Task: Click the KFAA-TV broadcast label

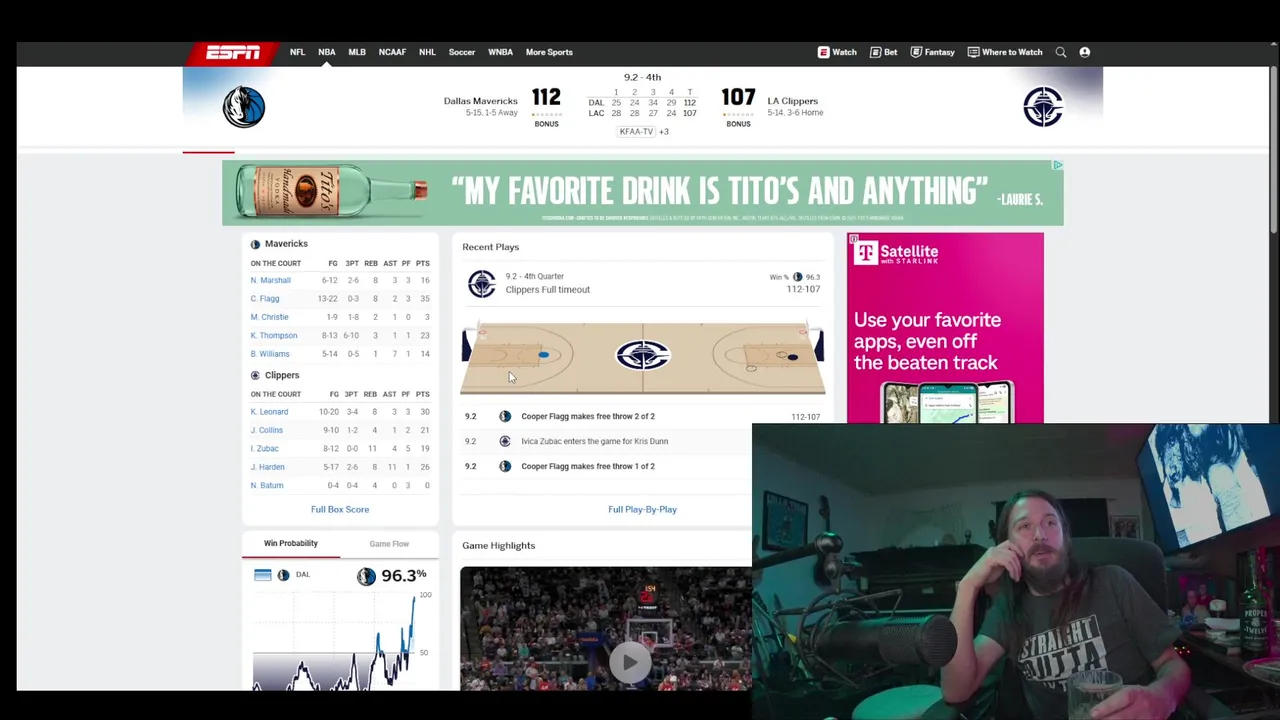Action: [636, 132]
